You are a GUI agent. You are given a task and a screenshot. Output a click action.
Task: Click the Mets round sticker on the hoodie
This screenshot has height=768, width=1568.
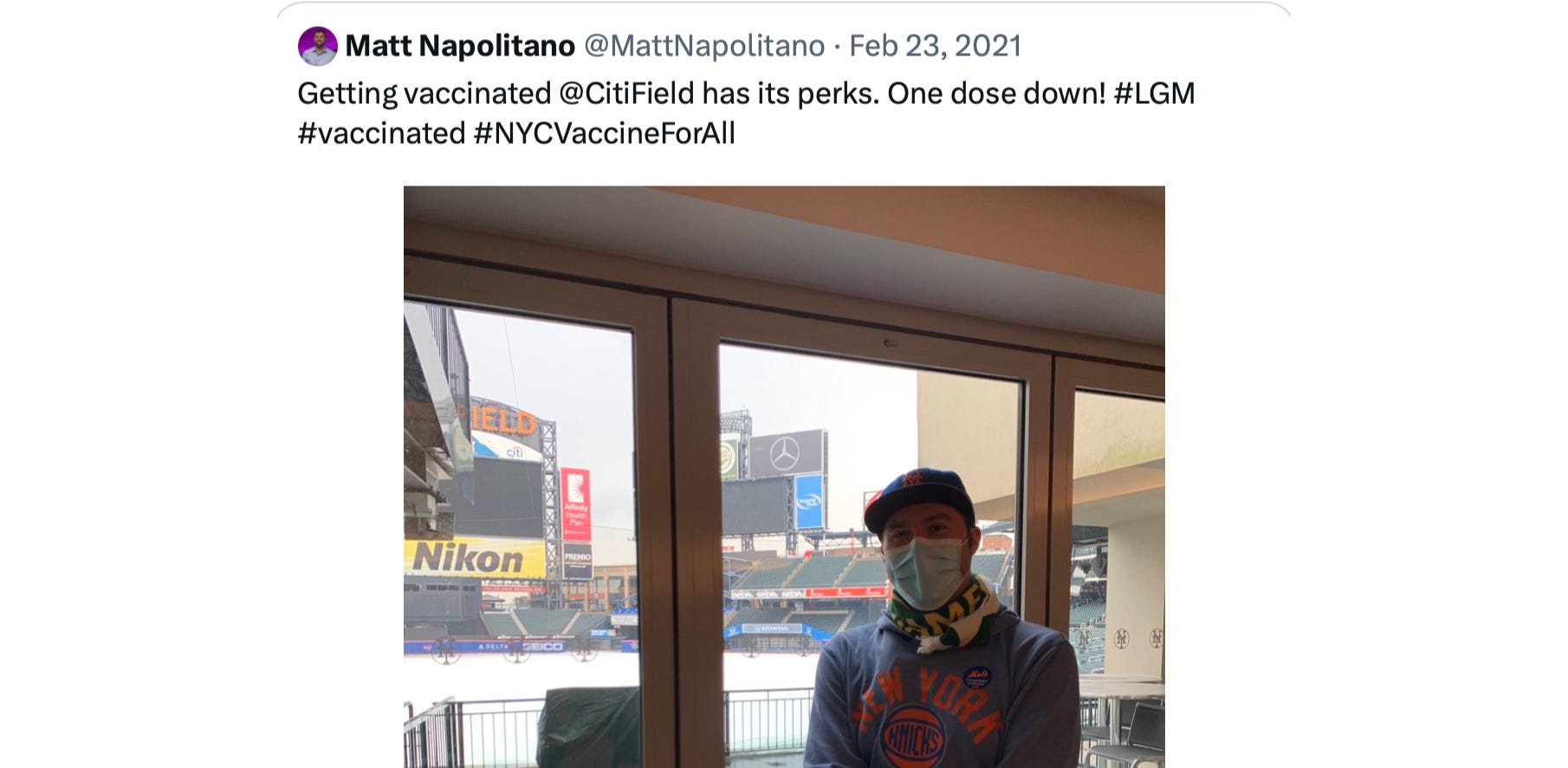[x=978, y=678]
